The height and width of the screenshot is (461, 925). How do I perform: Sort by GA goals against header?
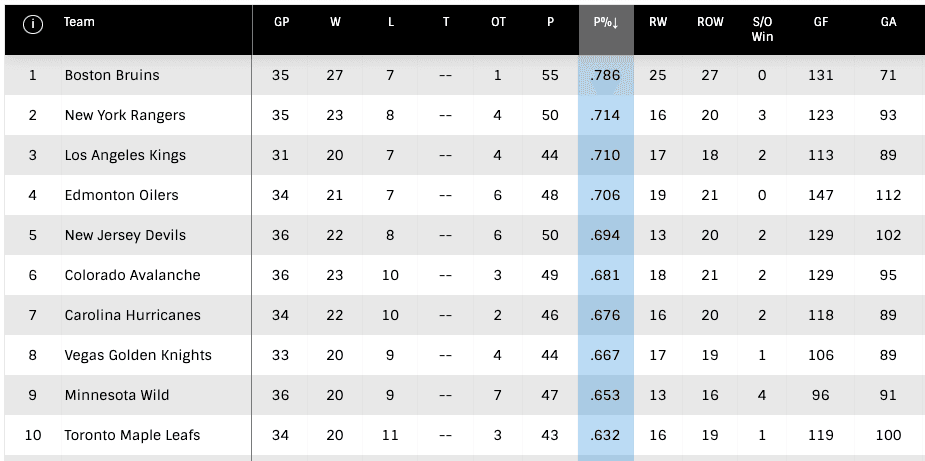(888, 22)
